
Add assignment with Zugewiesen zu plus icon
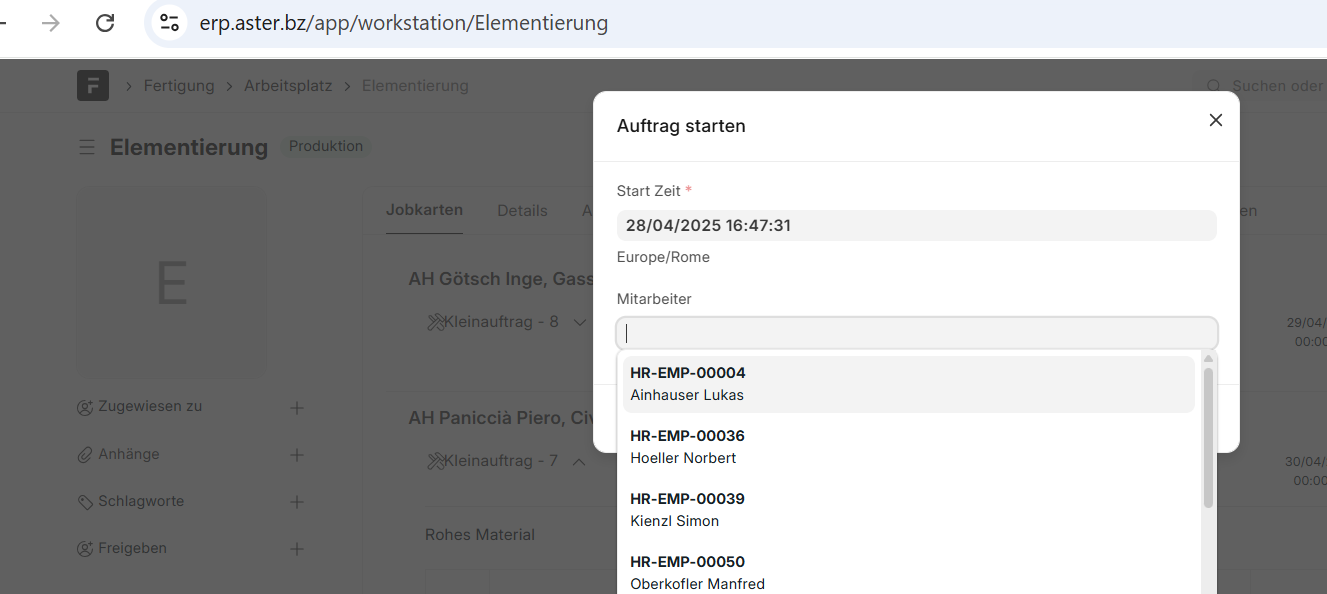[296, 407]
